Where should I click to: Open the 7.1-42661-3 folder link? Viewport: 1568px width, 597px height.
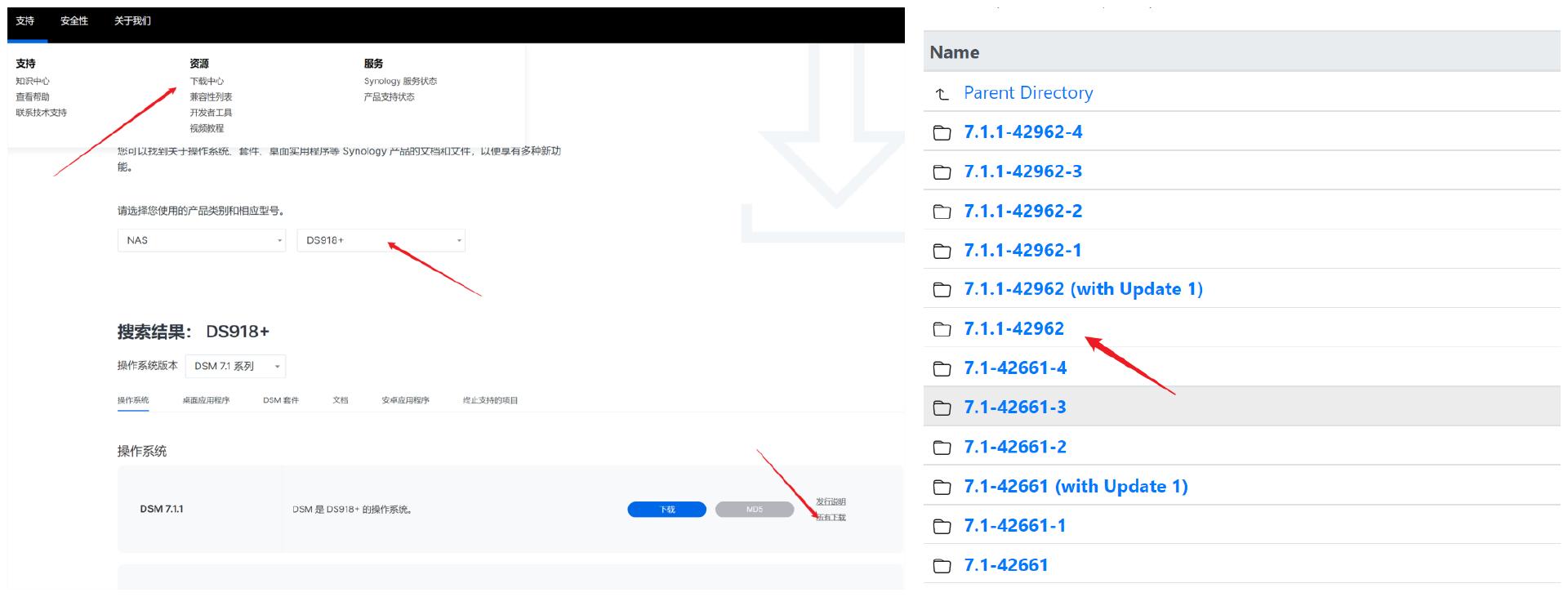point(1015,407)
